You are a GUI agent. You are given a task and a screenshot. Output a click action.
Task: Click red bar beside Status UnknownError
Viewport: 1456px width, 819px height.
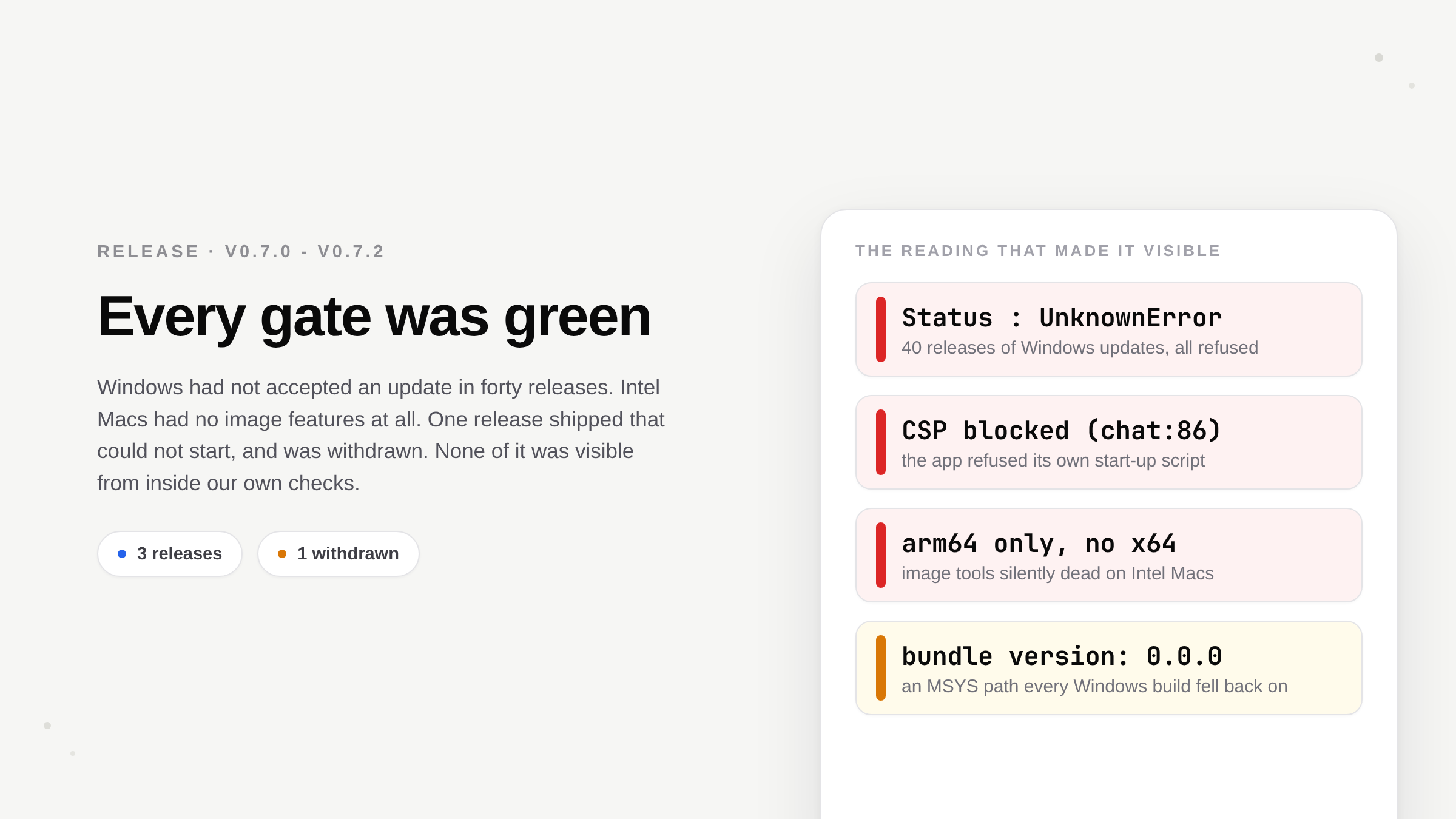[881, 329]
